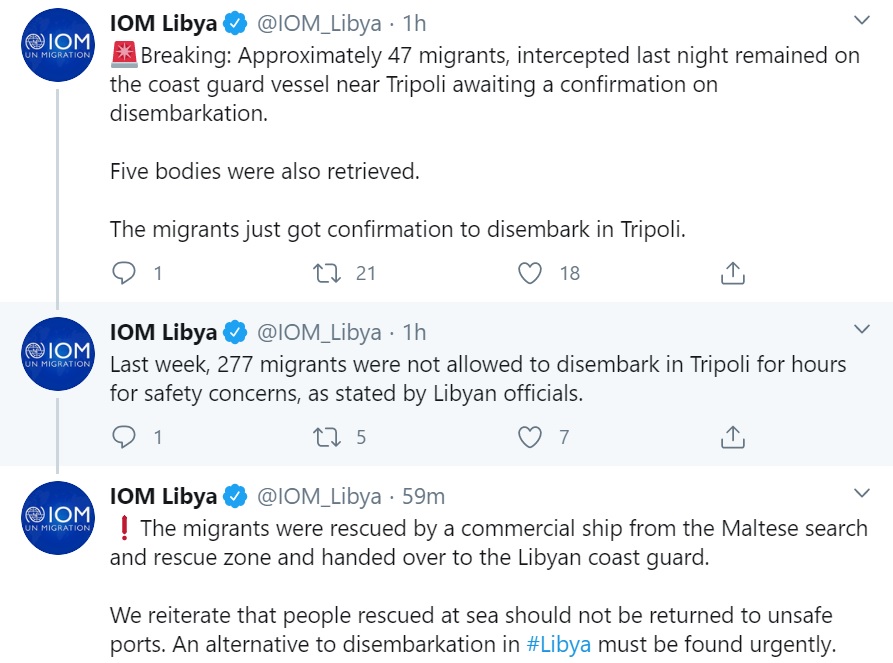
Task: Expand options for the 277 migrants tweet
Action: [x=862, y=329]
